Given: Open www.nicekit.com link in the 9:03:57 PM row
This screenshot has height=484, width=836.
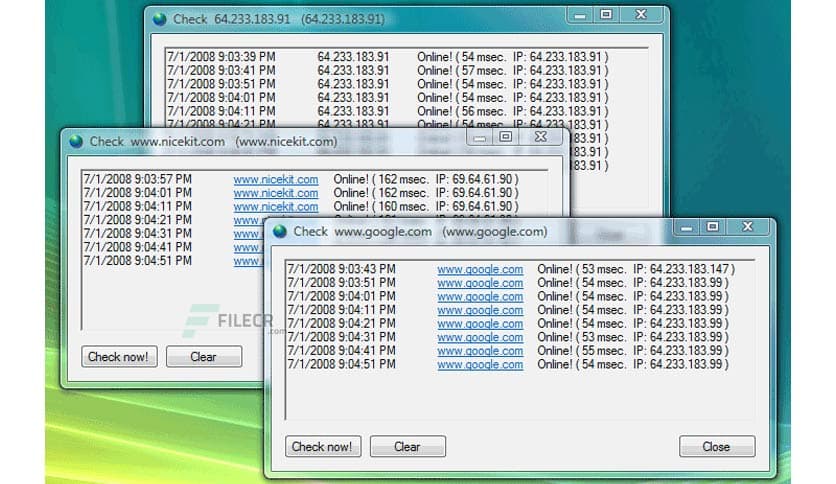Looking at the screenshot, I should 276,180.
